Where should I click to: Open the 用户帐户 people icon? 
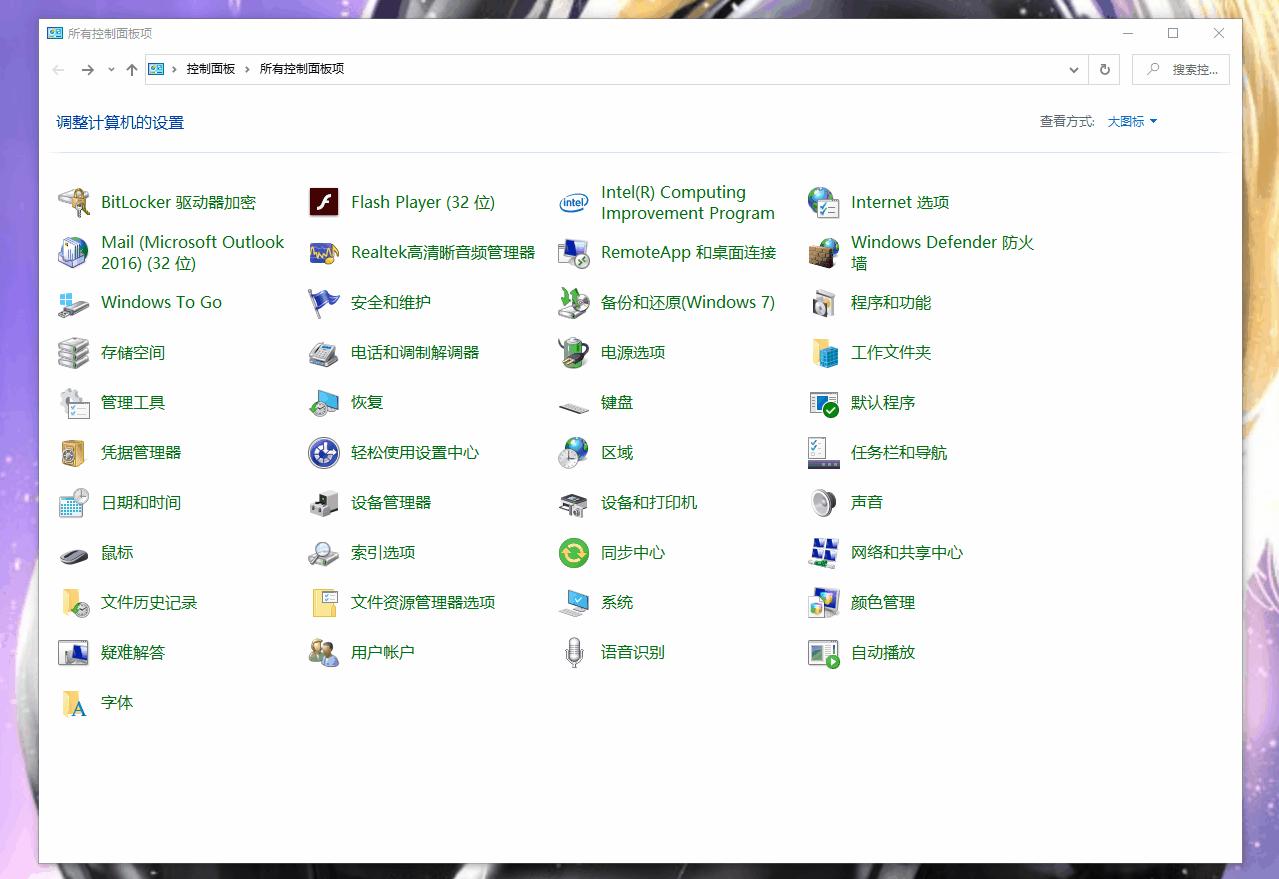(x=324, y=653)
